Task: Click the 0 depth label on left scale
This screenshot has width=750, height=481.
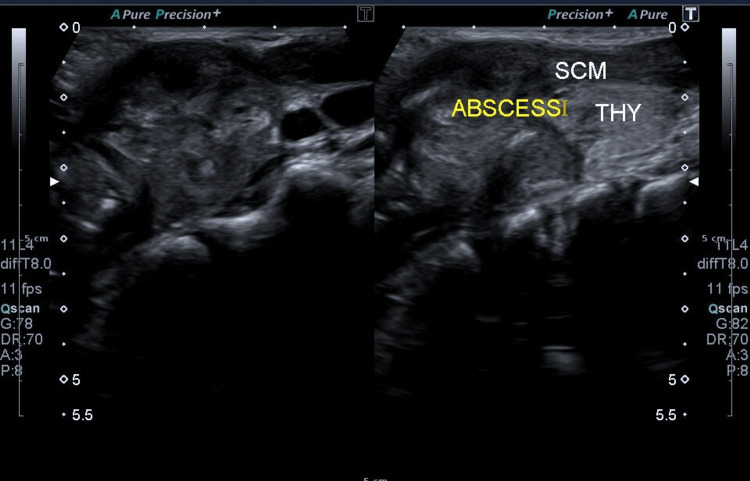Action: point(76,28)
